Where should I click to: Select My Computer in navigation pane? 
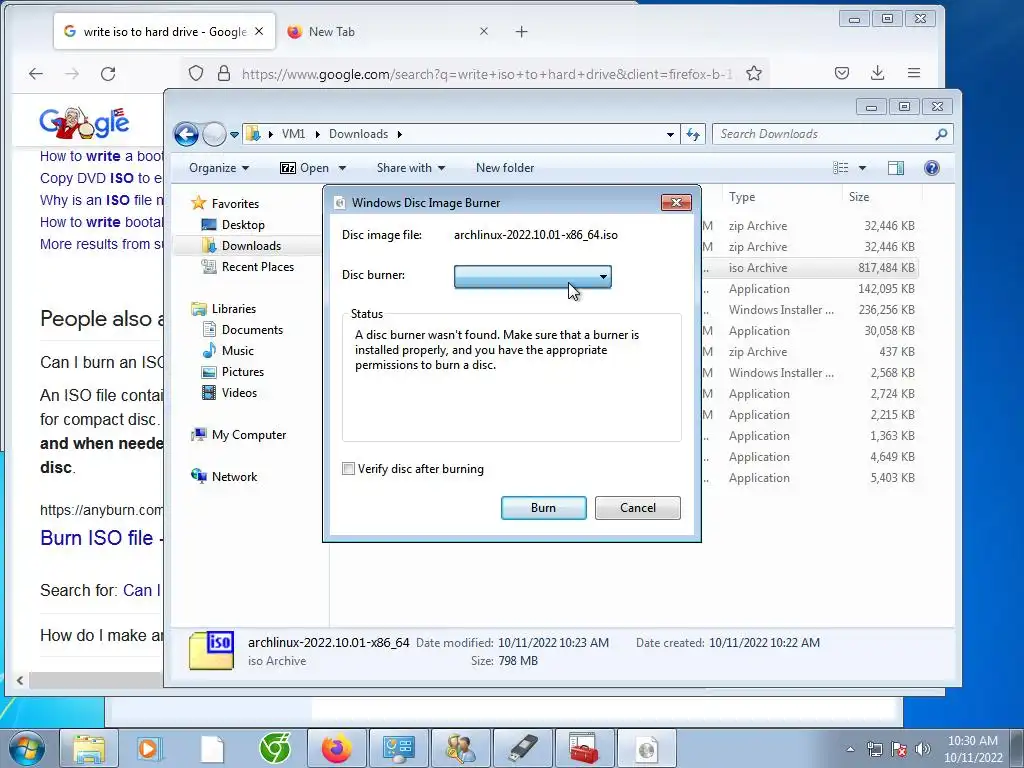click(x=249, y=435)
